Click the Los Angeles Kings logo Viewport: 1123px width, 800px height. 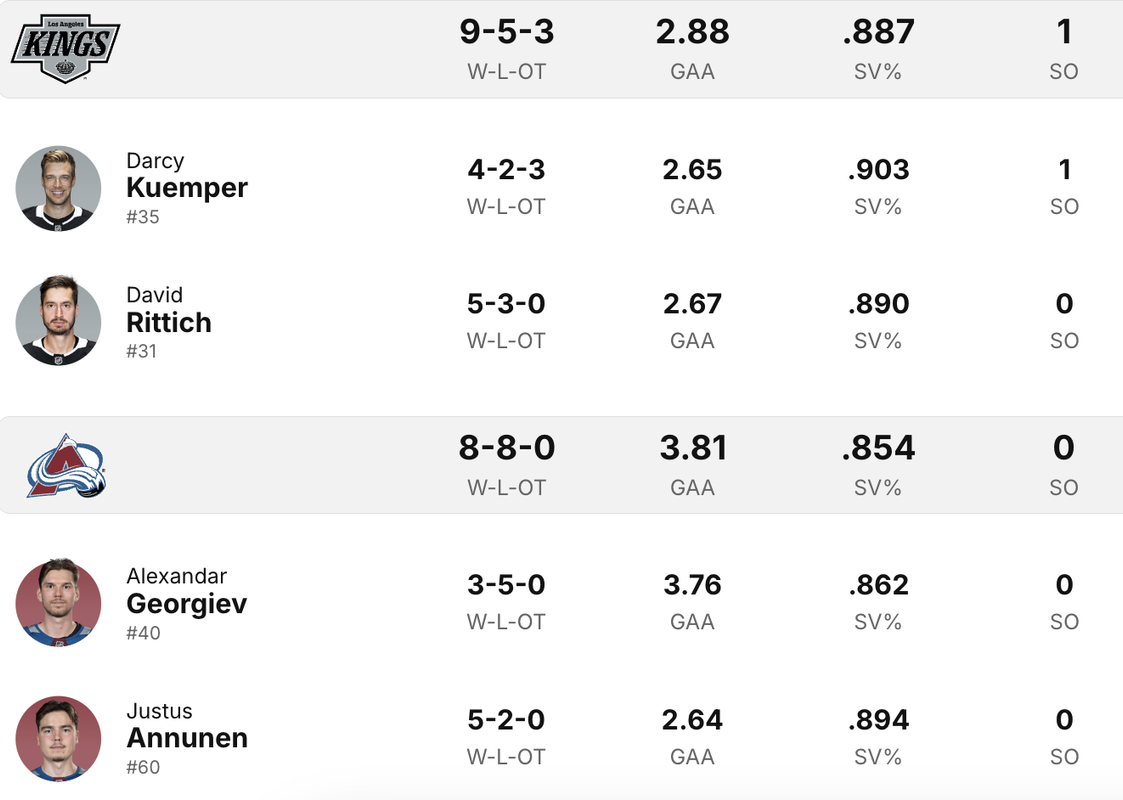point(65,49)
